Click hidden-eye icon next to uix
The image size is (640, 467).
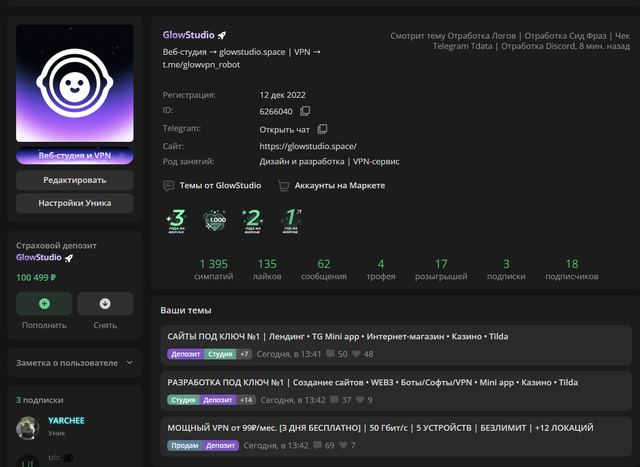click(x=68, y=457)
